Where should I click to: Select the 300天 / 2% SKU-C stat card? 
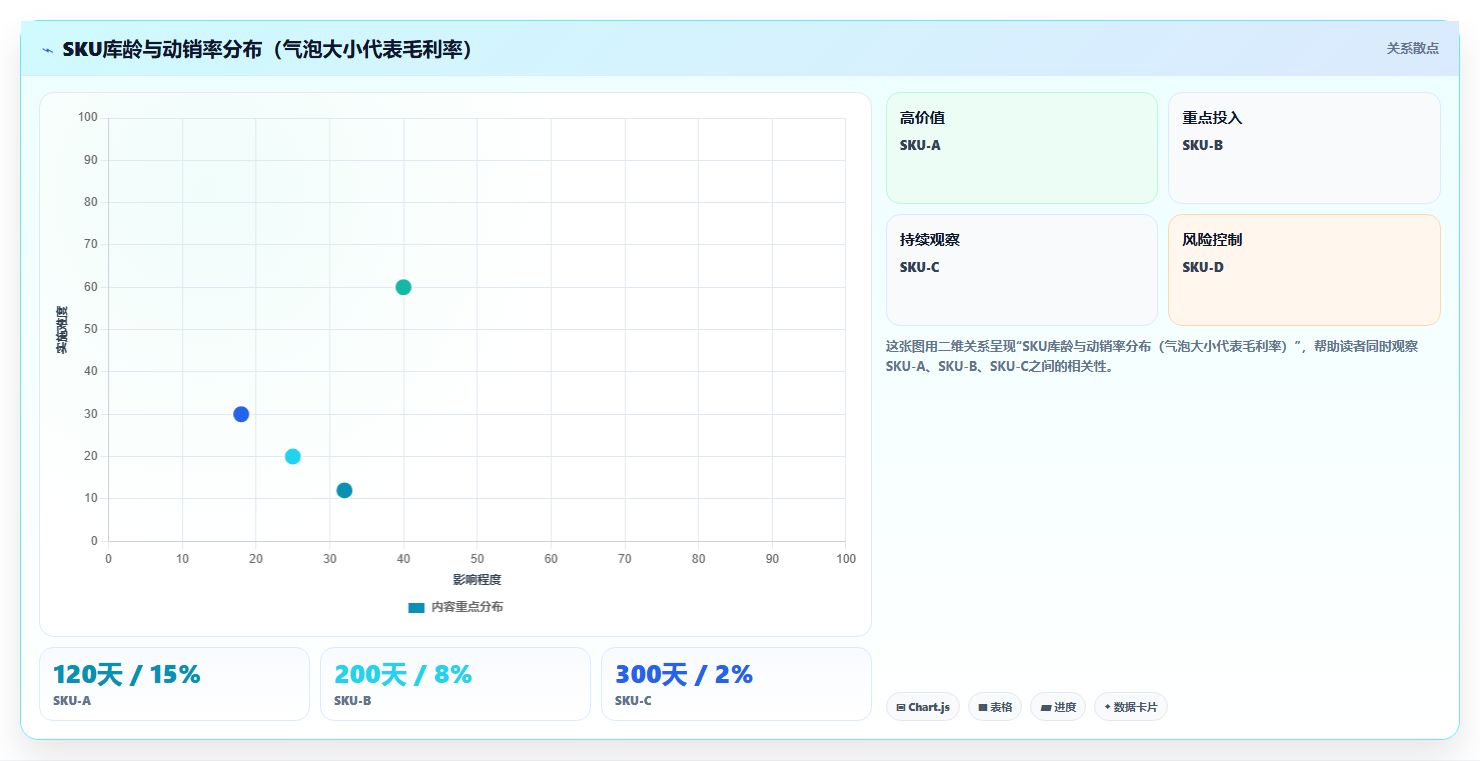736,684
